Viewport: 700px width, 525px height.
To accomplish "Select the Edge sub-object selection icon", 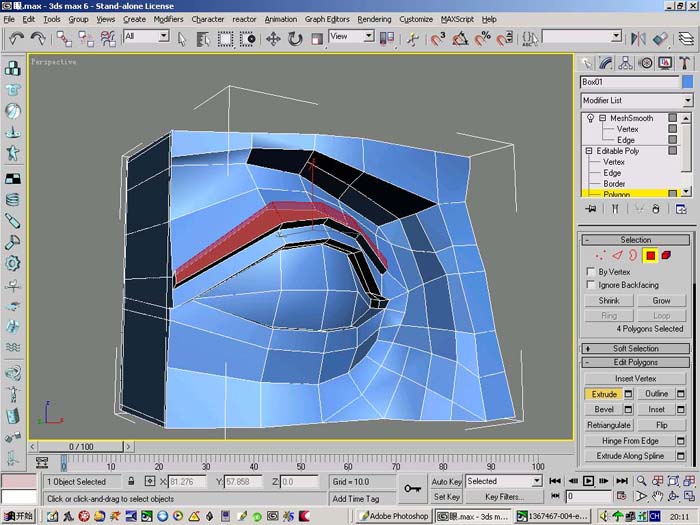I will click(x=617, y=255).
